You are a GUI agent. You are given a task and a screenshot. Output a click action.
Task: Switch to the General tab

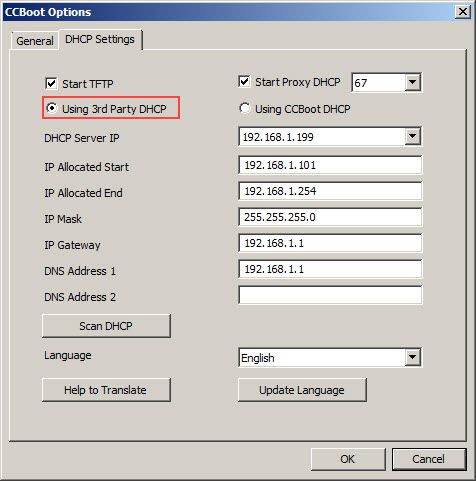(x=35, y=41)
